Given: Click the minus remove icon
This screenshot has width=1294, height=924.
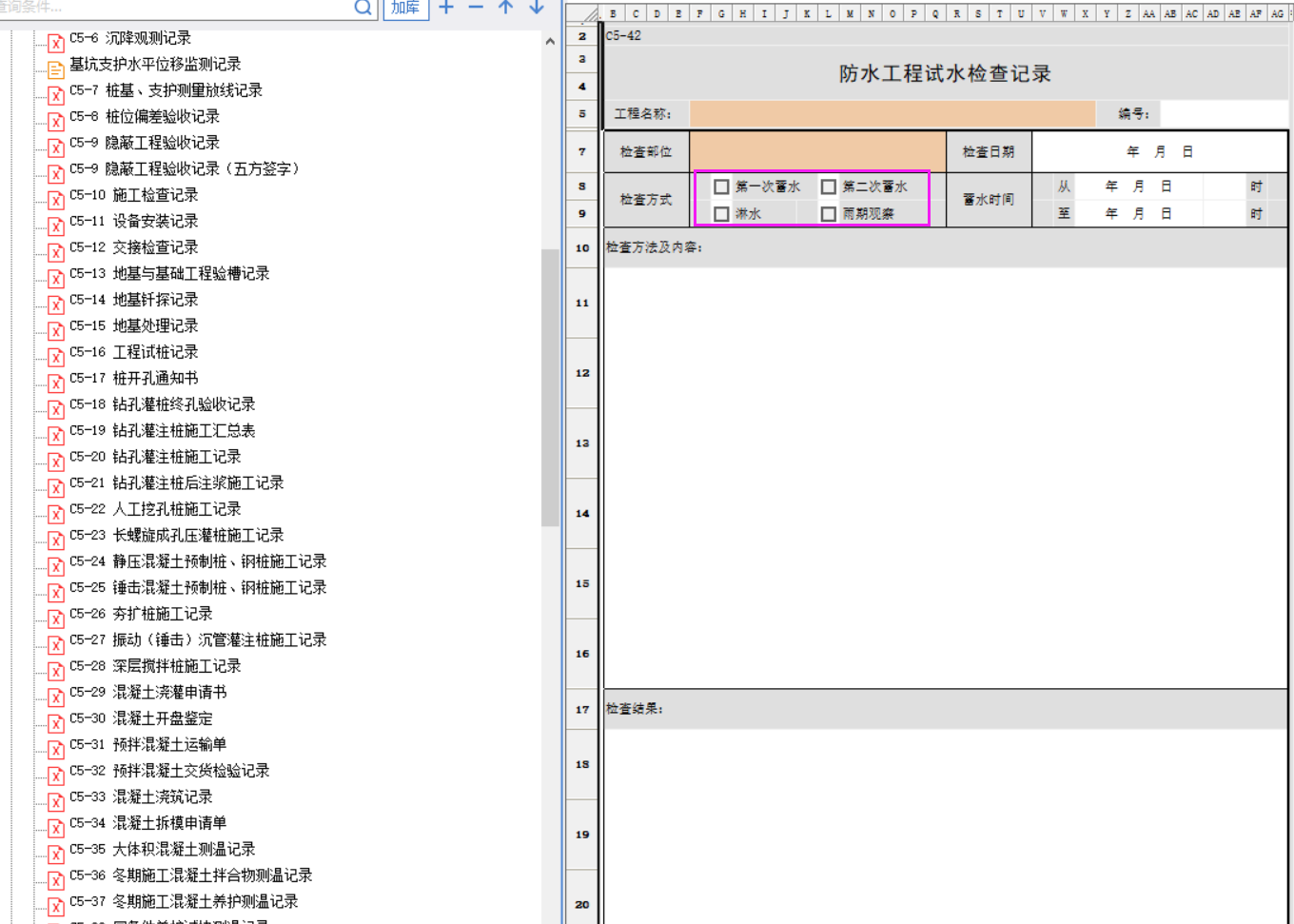Looking at the screenshot, I should click(x=476, y=8).
